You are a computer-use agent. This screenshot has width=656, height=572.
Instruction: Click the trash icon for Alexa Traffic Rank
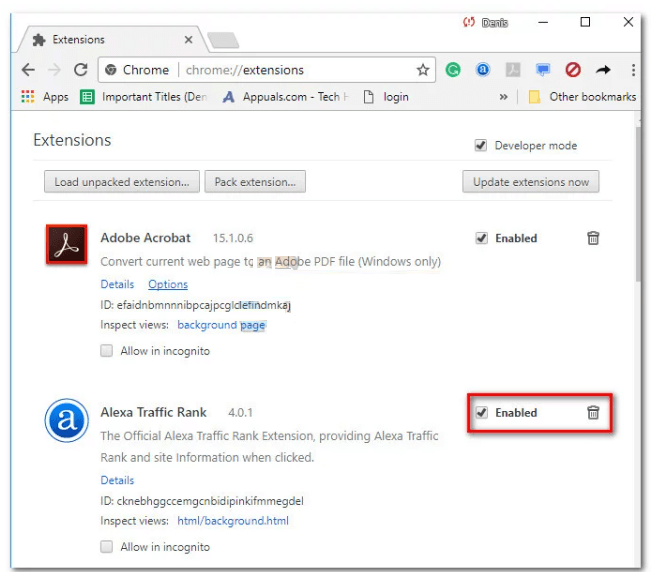(593, 412)
